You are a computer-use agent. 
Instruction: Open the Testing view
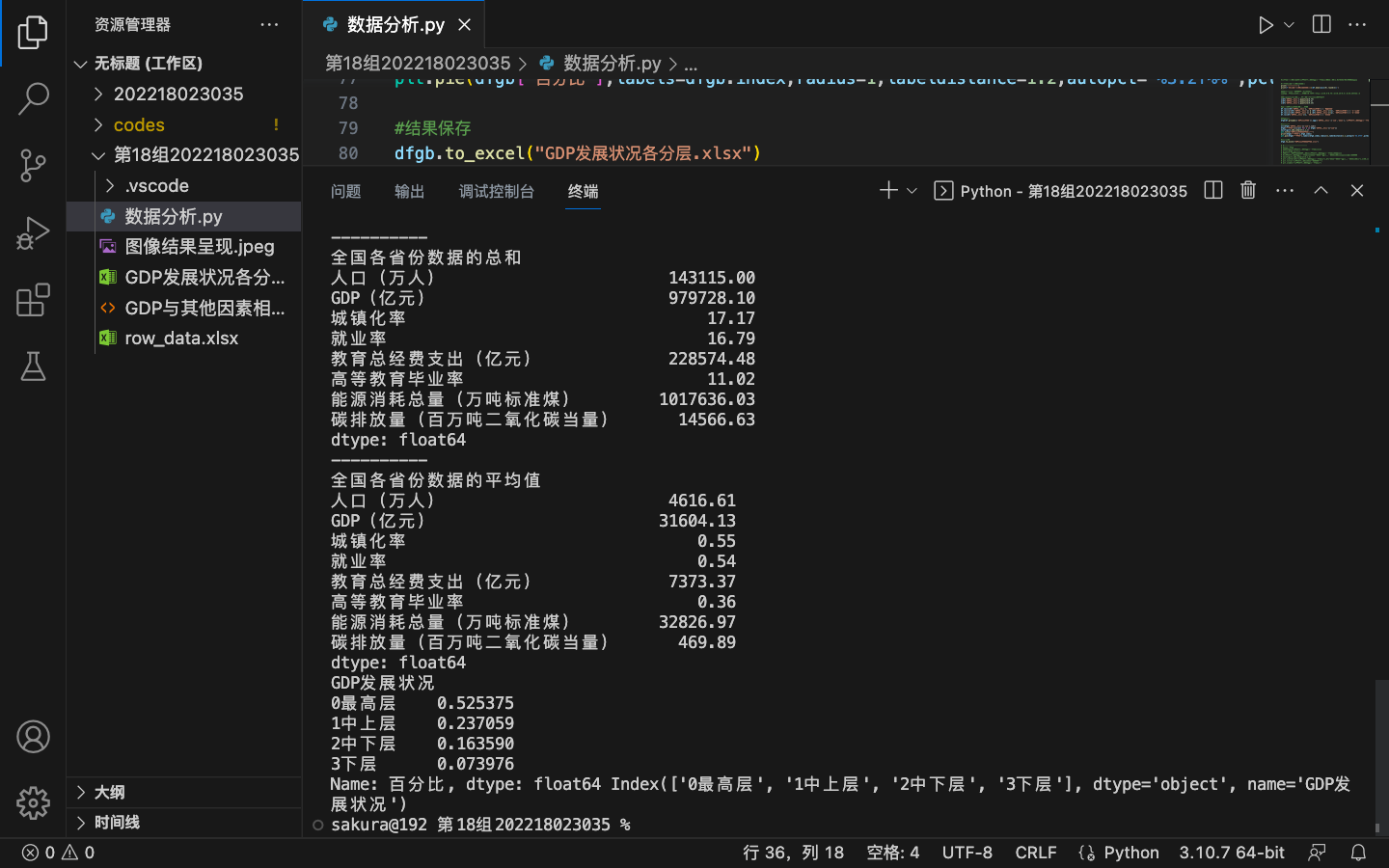point(34,366)
